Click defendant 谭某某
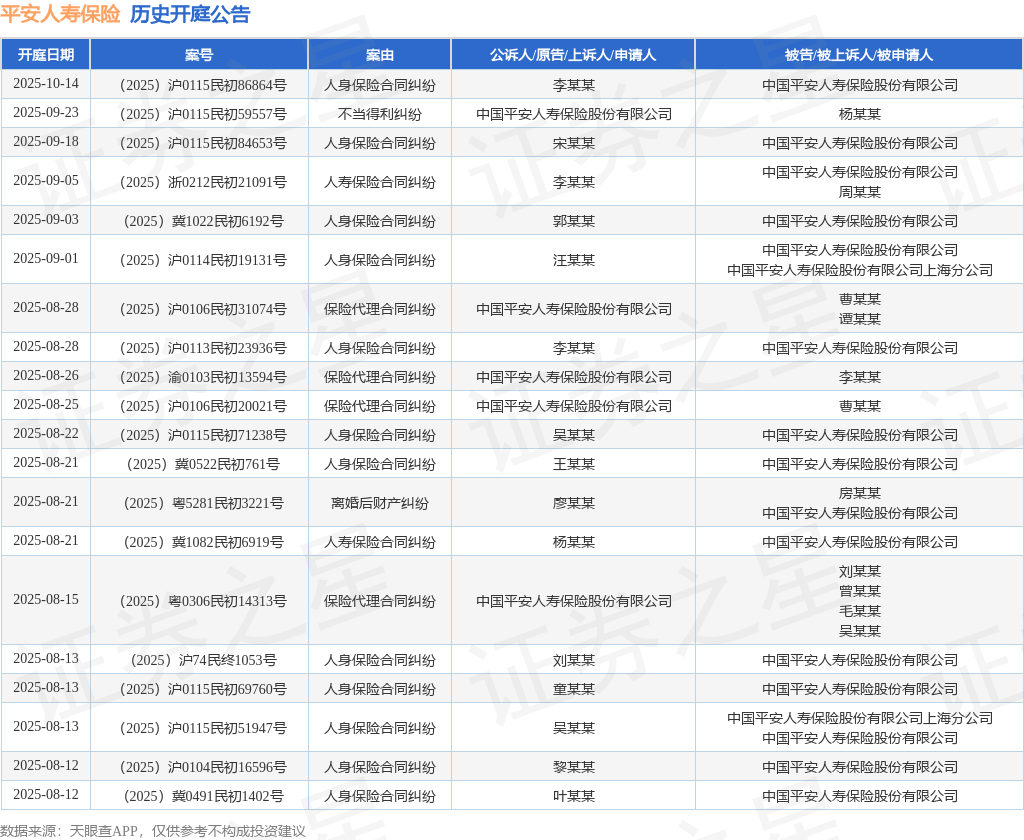Viewport: 1024px width, 840px height. [859, 319]
